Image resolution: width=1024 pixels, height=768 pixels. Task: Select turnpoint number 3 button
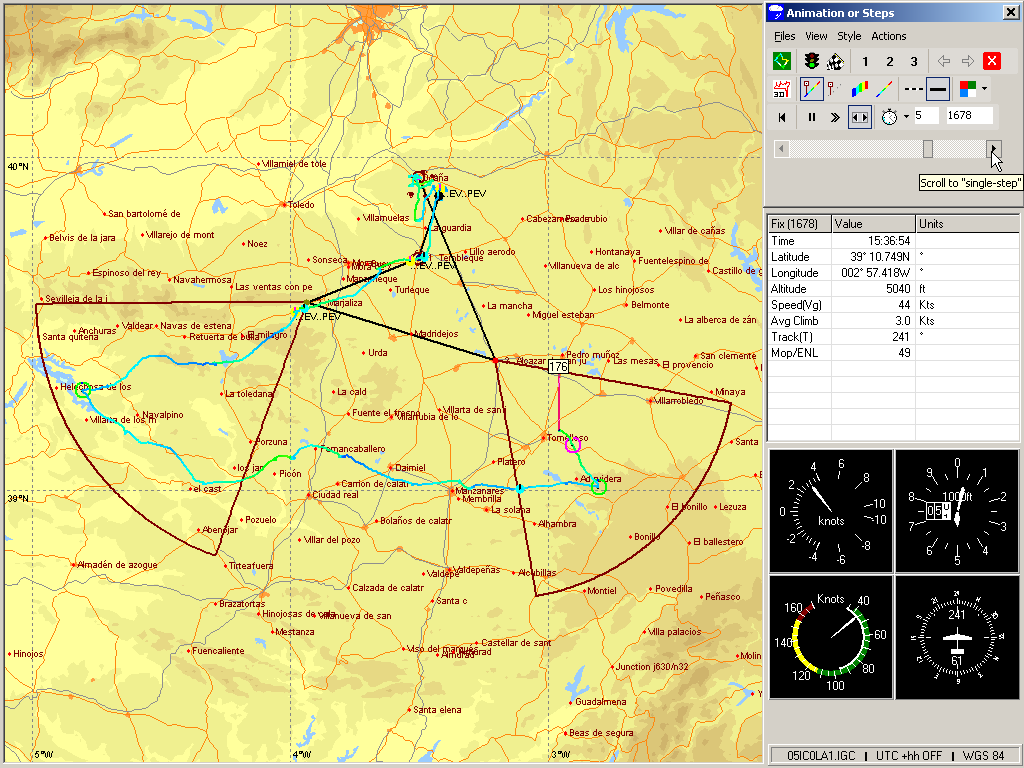(x=913, y=61)
